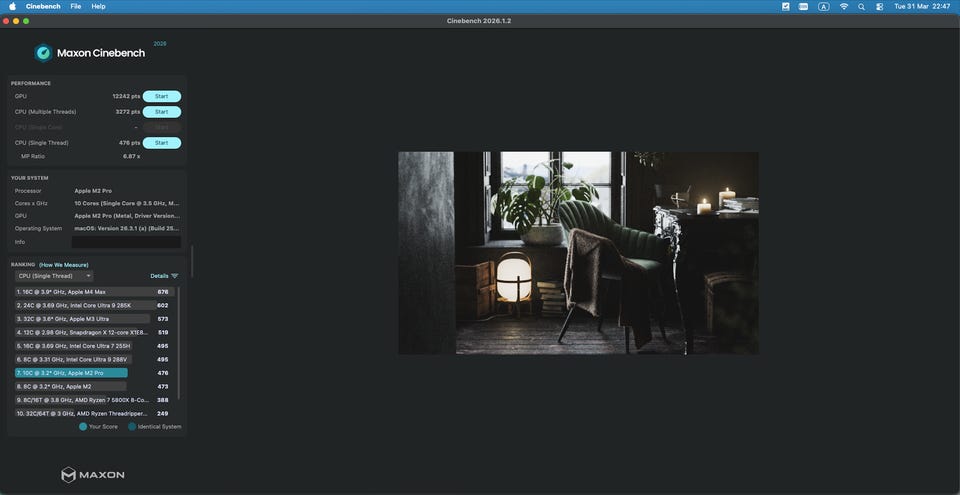Click the Maxon Cinebench logo icon
Screen dimensions: 960x495
(43, 53)
